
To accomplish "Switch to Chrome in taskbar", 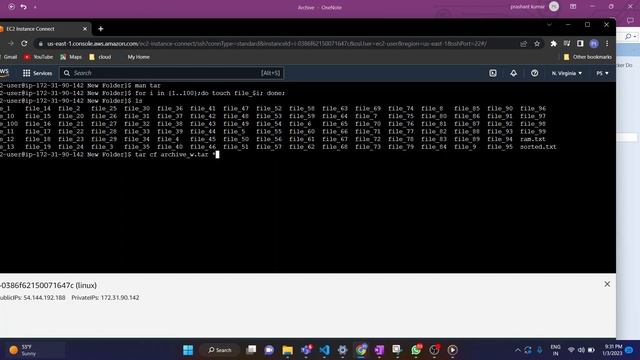I will point(361,350).
